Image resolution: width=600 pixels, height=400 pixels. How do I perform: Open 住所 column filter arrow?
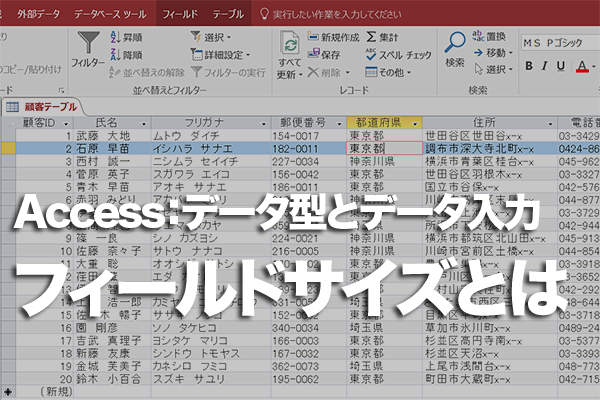point(550,124)
